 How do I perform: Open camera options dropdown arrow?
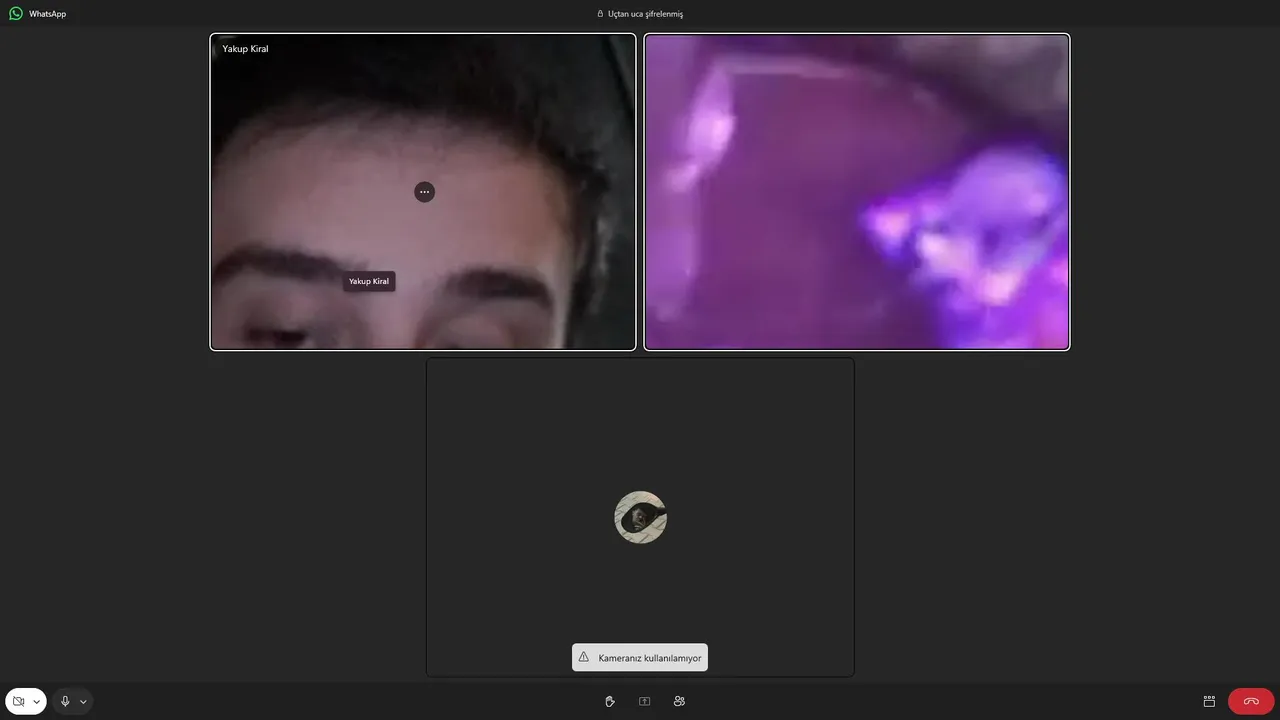(x=37, y=701)
